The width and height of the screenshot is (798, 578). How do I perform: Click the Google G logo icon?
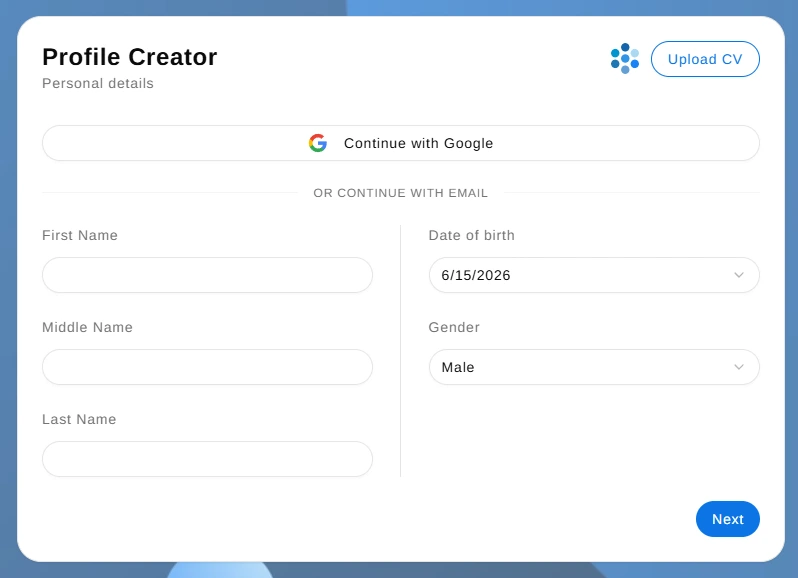[x=318, y=143]
